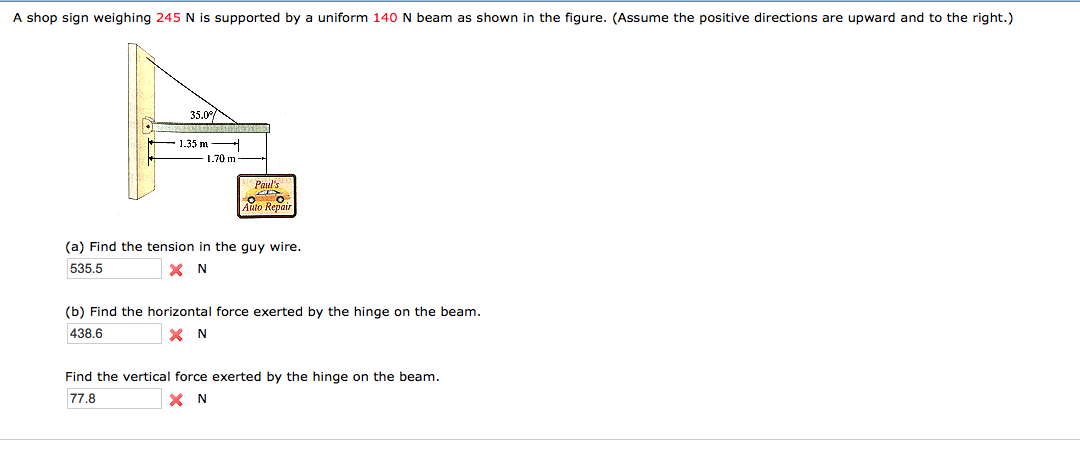Image resolution: width=1080 pixels, height=460 pixels.
Task: Focus the vertical force field showing 77.8
Action: pyautogui.click(x=113, y=399)
